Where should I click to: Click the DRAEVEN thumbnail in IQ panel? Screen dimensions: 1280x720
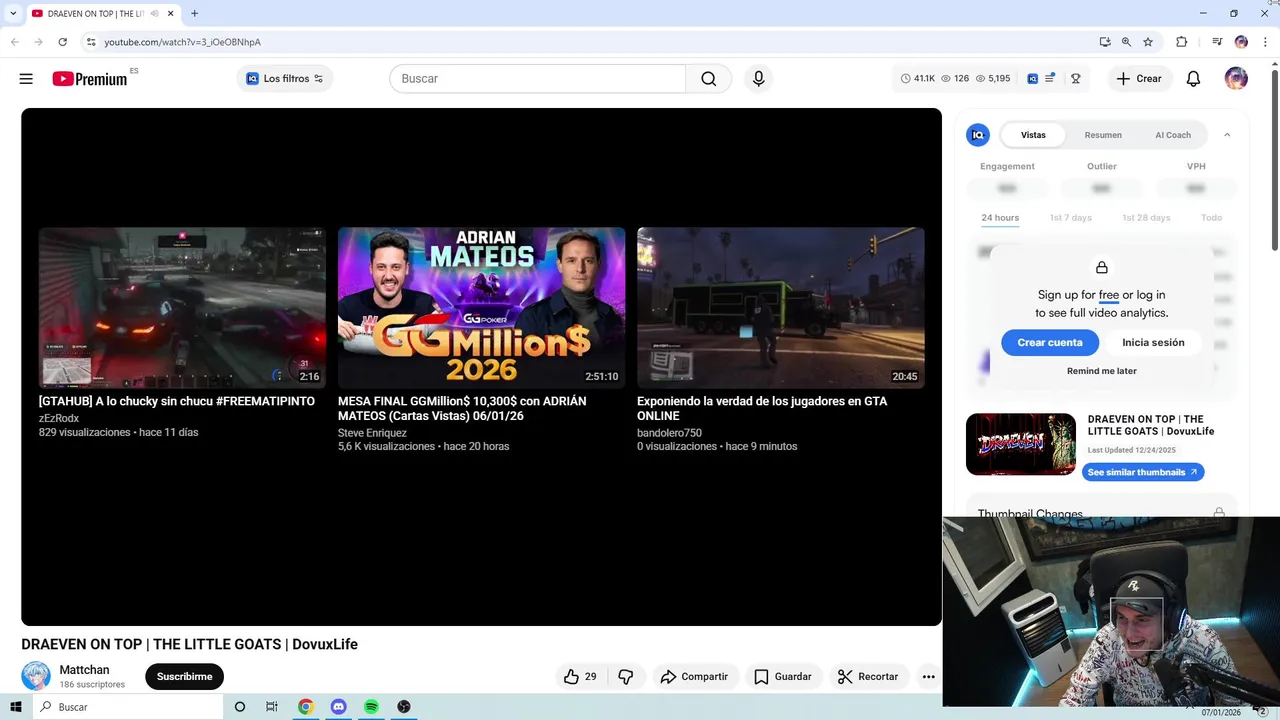pos(1021,444)
